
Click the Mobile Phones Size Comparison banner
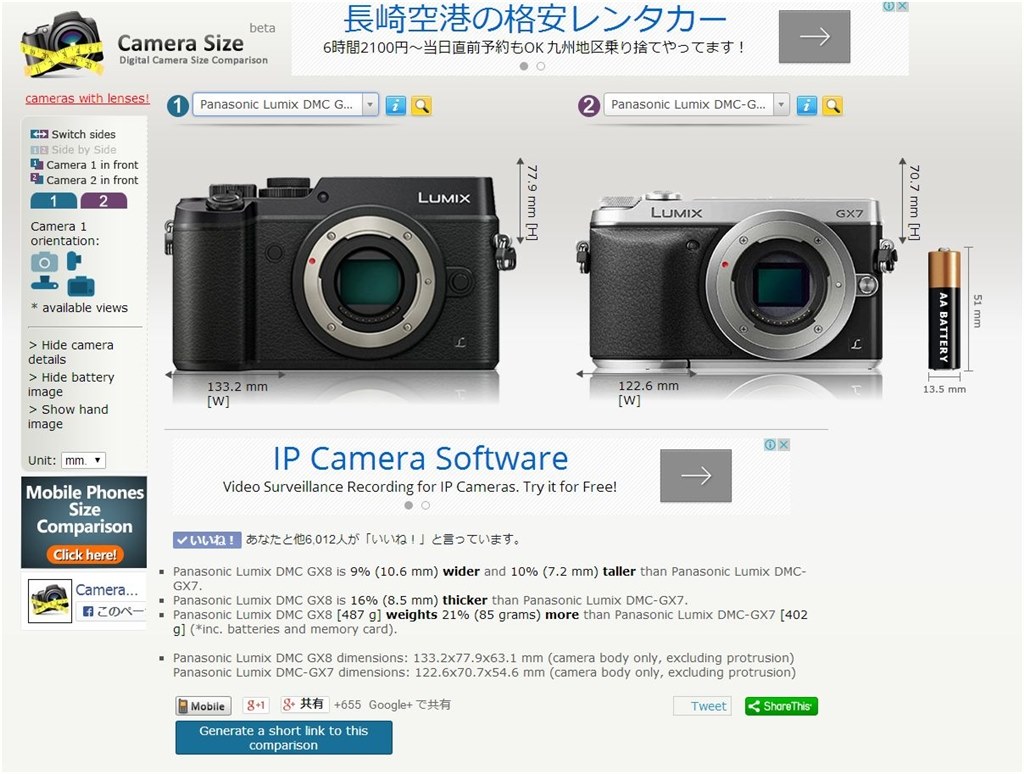pyautogui.click(x=84, y=523)
